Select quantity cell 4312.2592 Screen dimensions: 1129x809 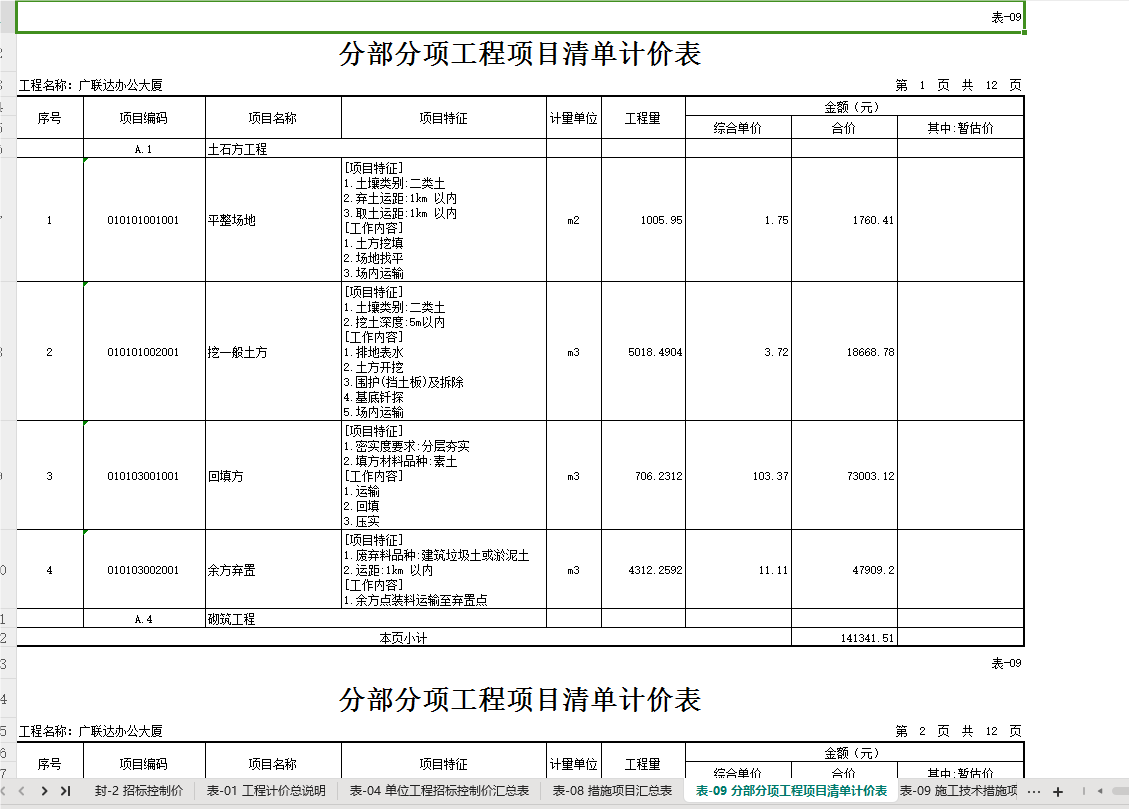click(x=644, y=570)
